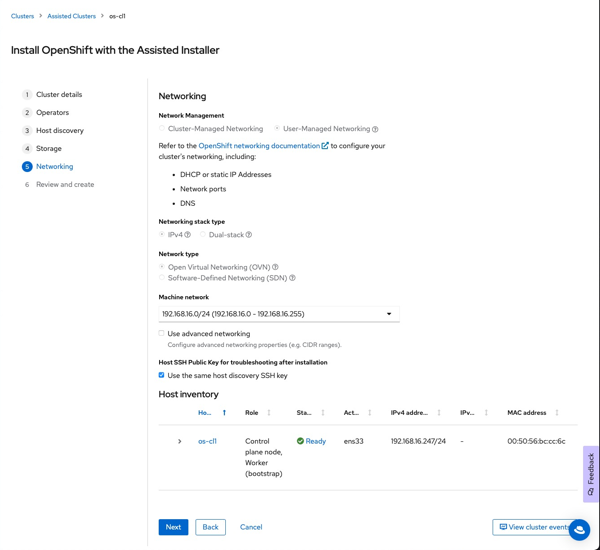This screenshot has height=550, width=600.
Task: Sort by the Role column sort icon
Action: pyautogui.click(x=269, y=413)
